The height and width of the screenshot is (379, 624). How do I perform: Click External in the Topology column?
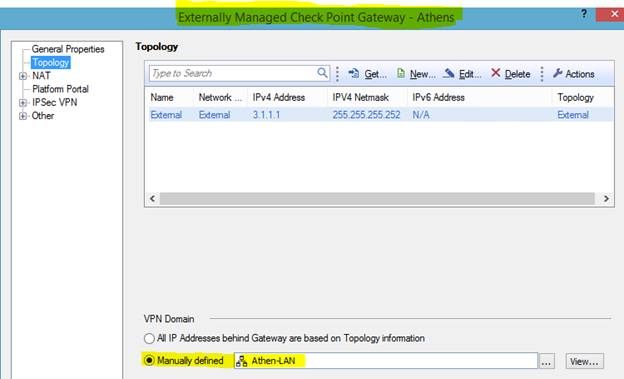click(573, 115)
